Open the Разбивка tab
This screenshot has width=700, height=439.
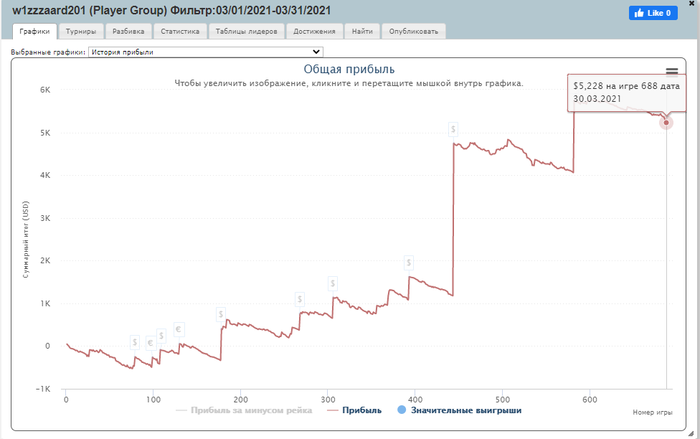point(128,31)
